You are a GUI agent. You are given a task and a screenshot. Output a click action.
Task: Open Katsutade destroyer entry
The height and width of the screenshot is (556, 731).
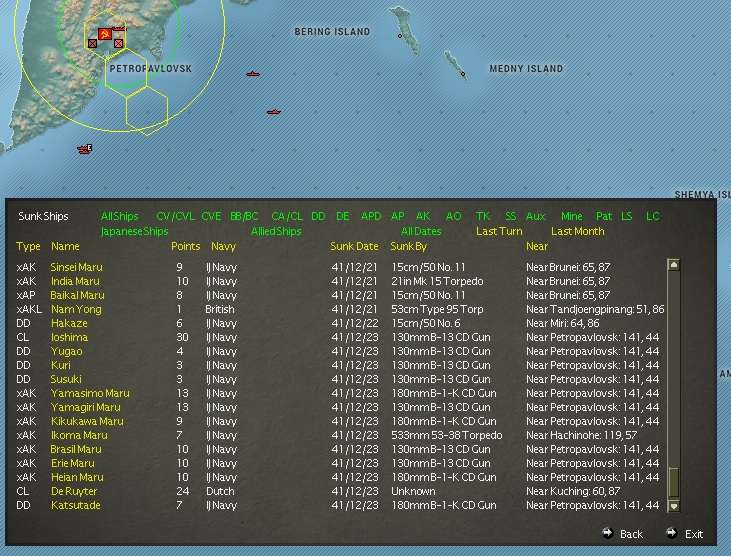coord(76,505)
